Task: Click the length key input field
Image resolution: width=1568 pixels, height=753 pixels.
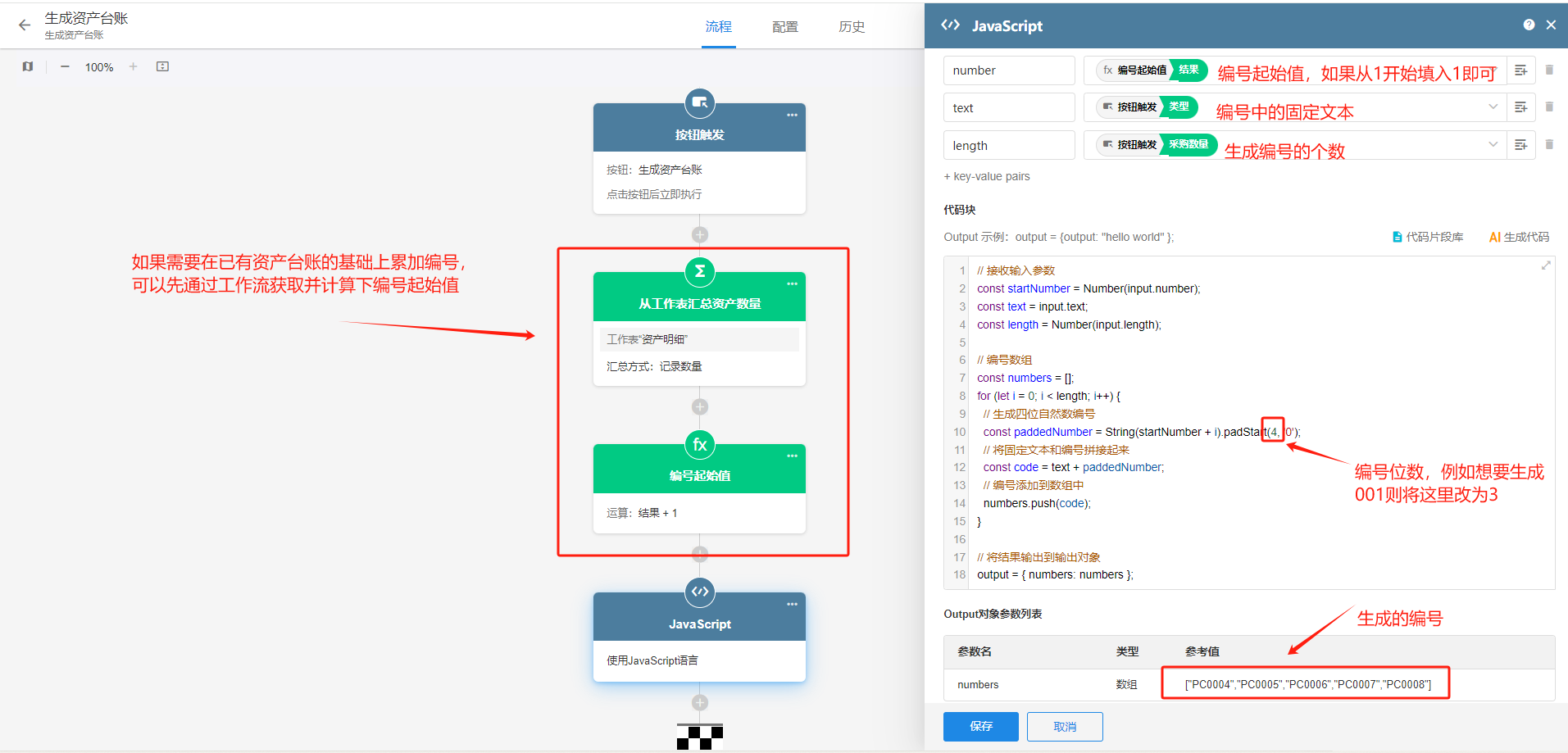Action: point(1009,145)
